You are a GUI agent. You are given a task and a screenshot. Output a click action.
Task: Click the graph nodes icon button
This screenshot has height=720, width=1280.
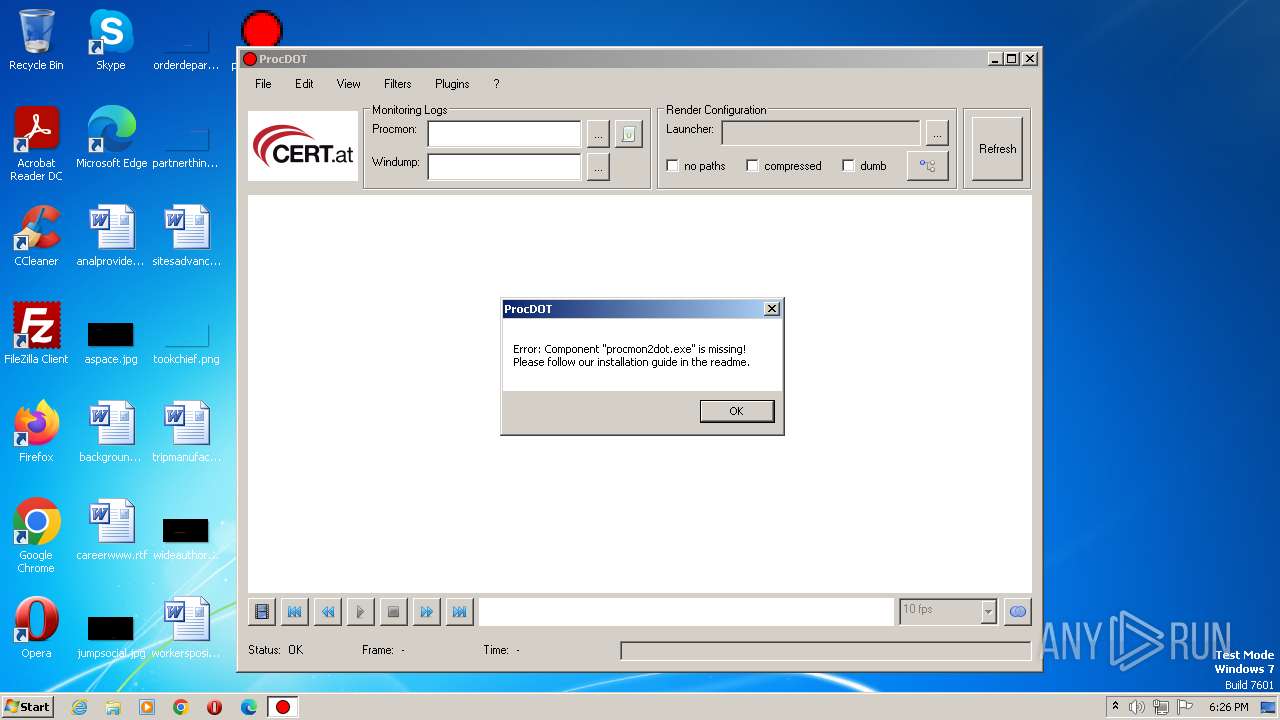927,166
